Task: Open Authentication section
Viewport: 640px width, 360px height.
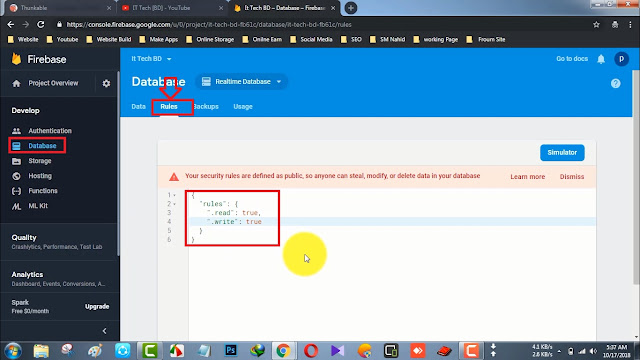Action: tap(50, 131)
